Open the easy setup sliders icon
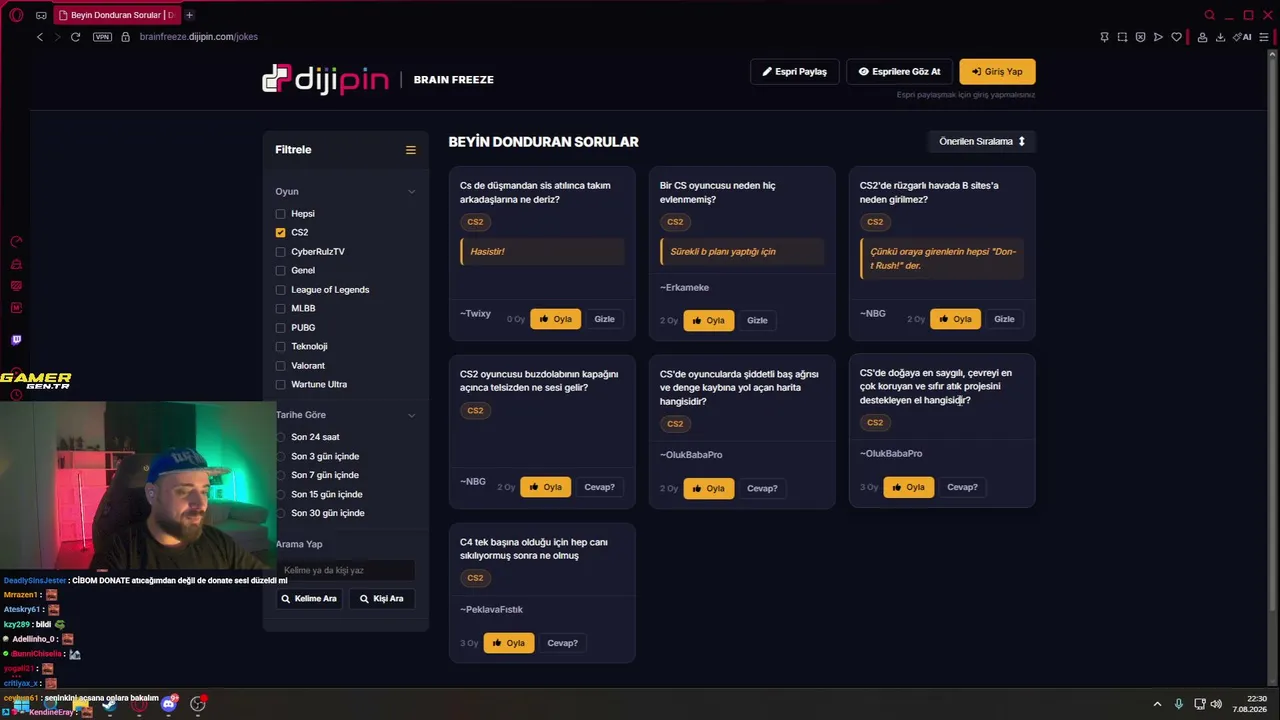1280x720 pixels. [x=1264, y=37]
